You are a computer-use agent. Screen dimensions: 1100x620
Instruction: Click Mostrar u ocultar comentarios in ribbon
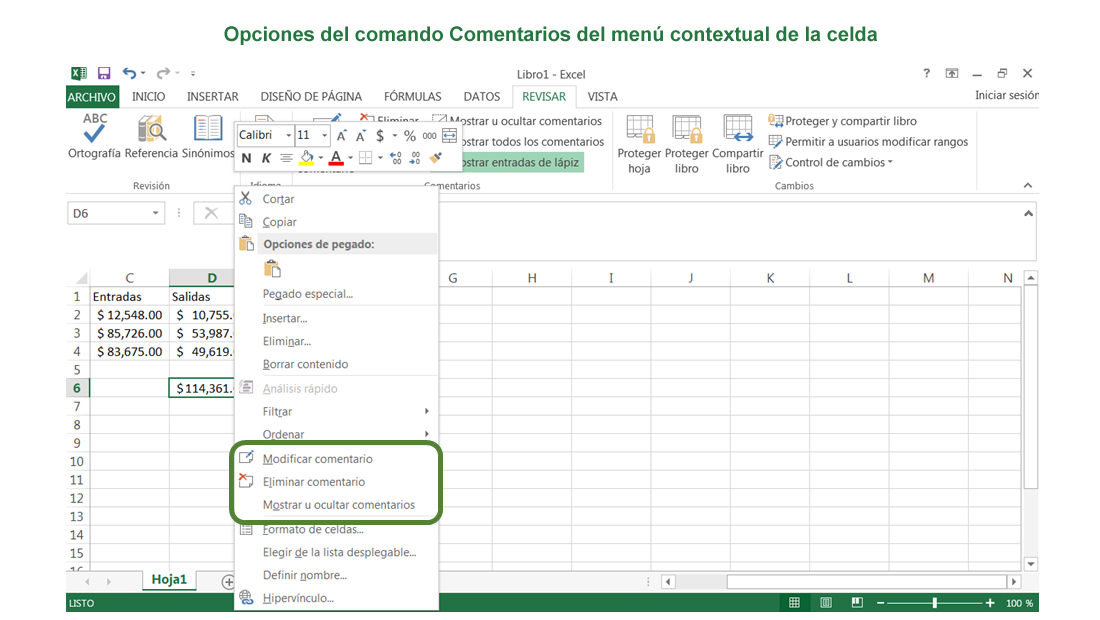click(x=517, y=121)
